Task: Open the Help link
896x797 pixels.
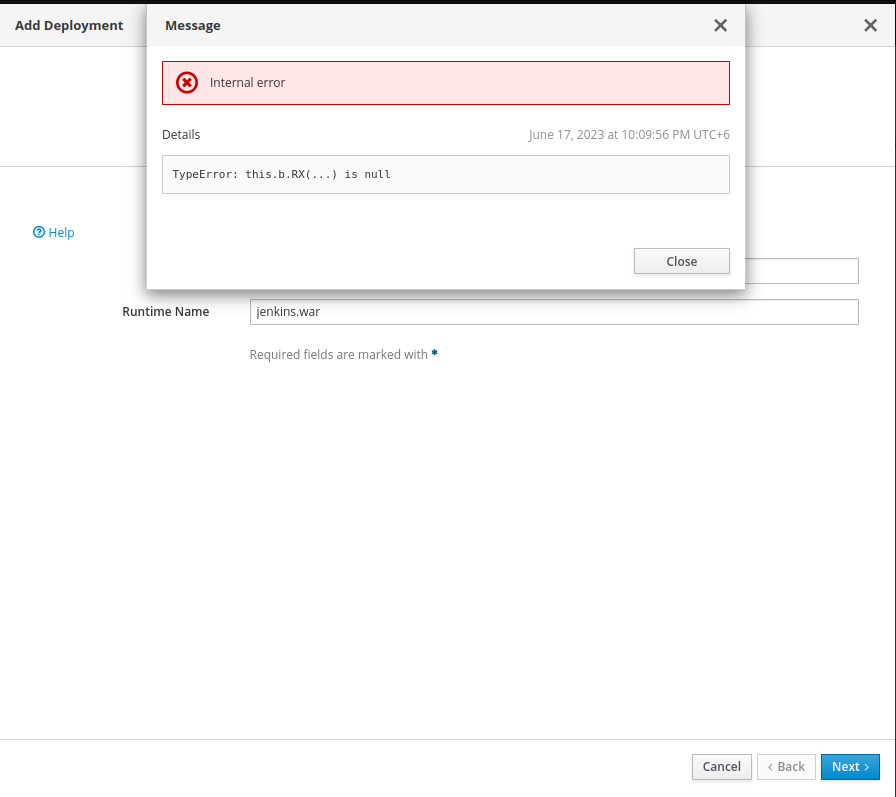Action: (x=61, y=232)
